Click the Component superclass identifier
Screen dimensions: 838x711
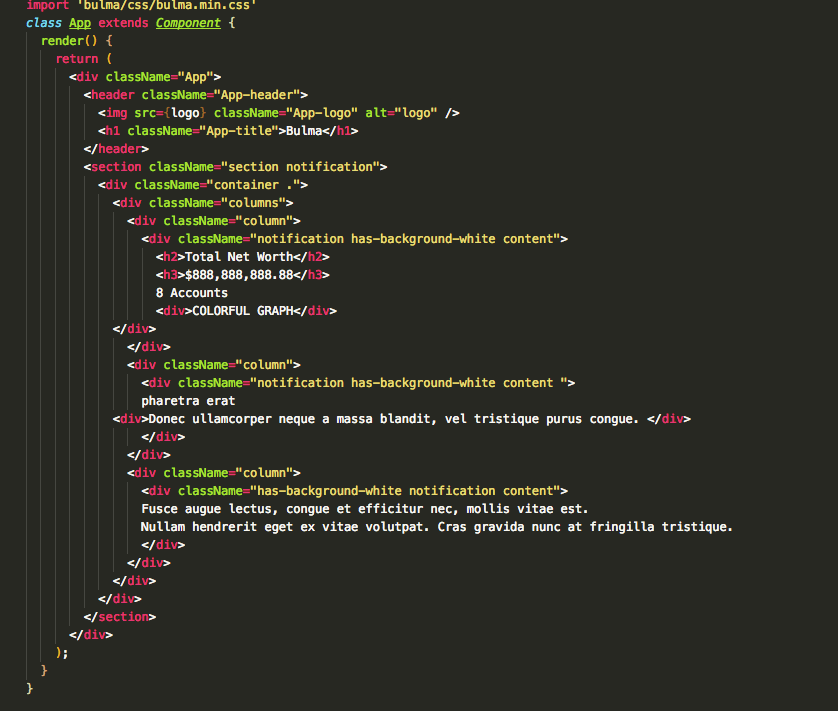click(188, 22)
